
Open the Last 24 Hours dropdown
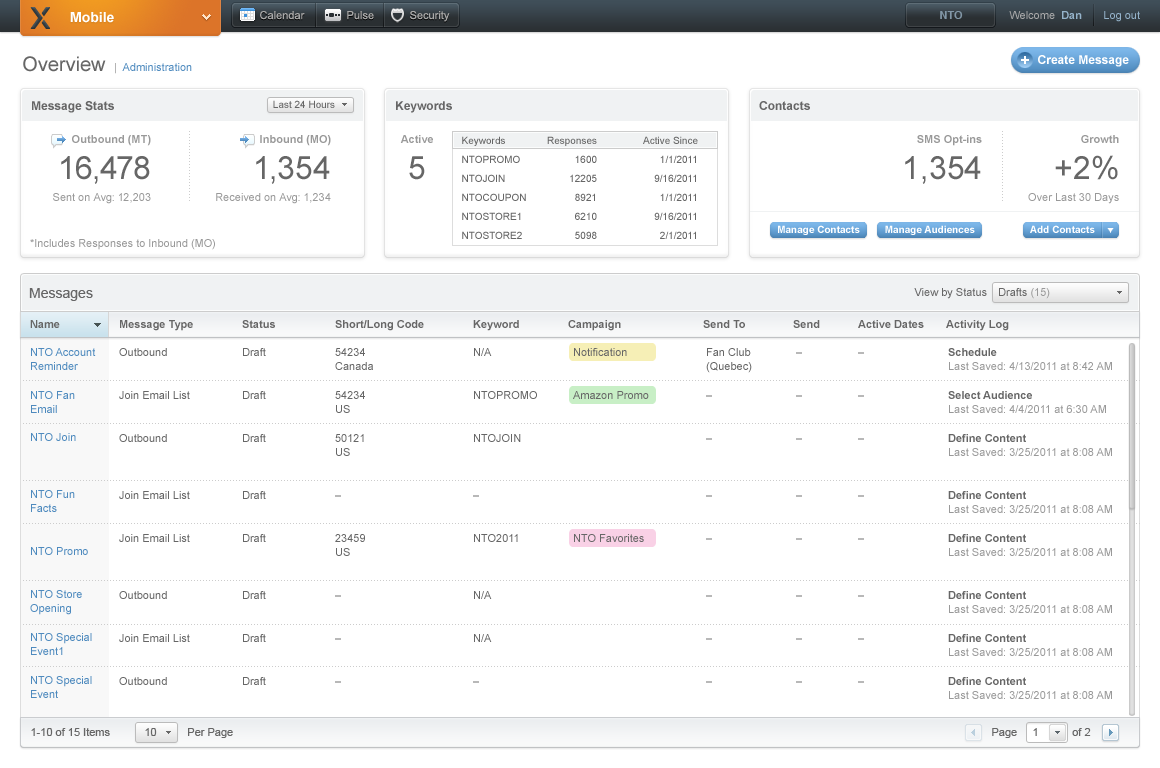311,105
